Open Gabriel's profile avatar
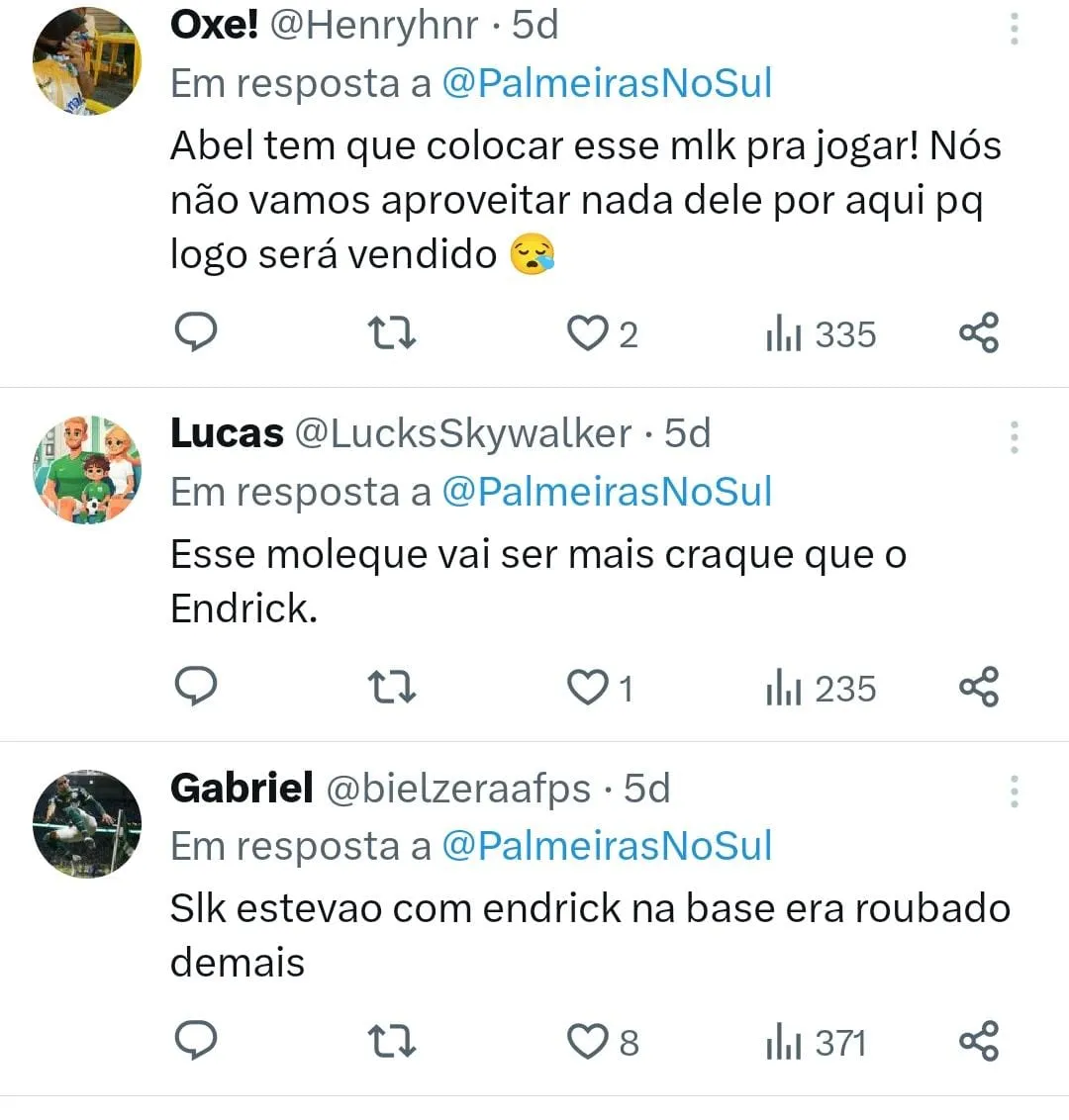 87,823
